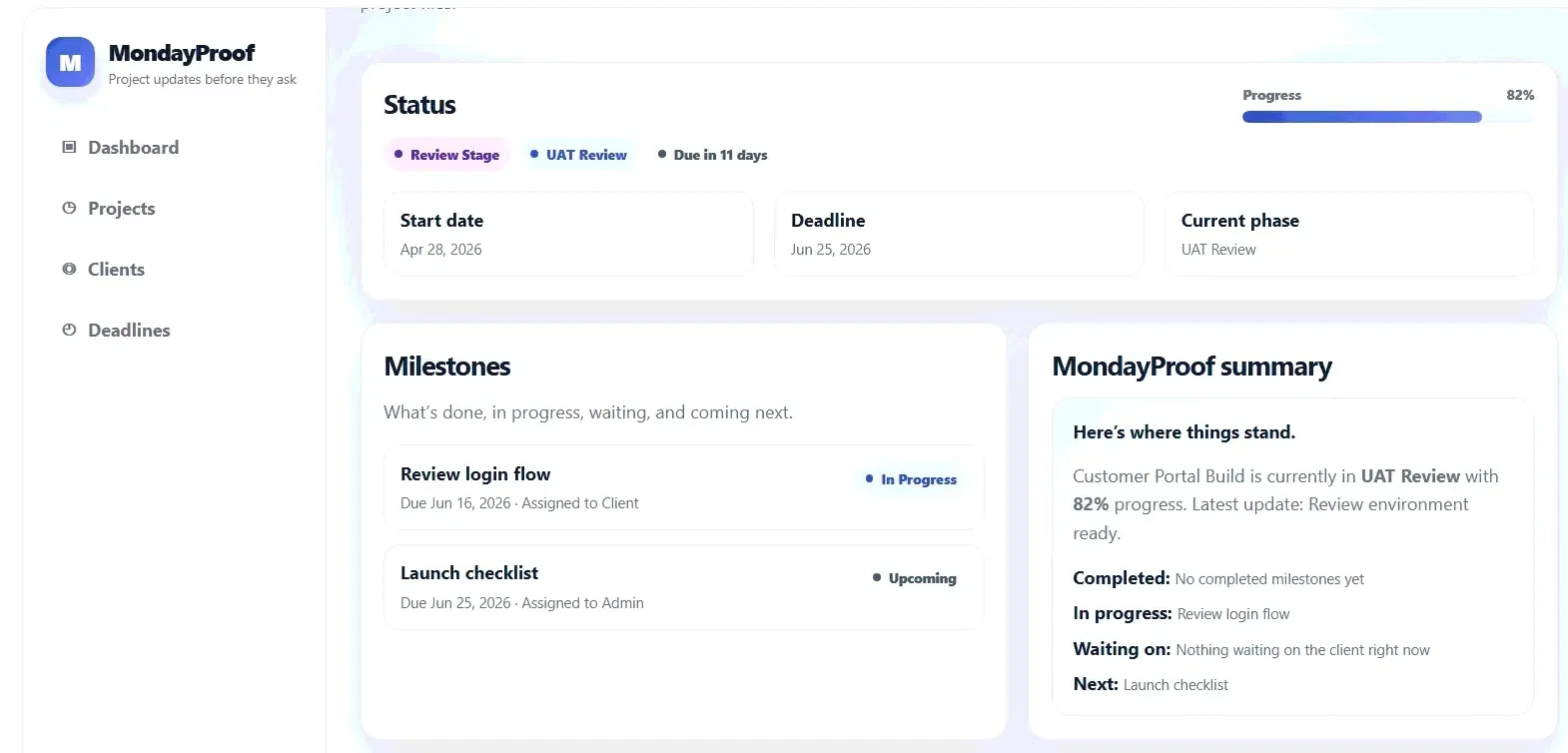Viewport: 1568px width, 753px height.
Task: Click the MondayProof brand title
Action: pos(182,53)
